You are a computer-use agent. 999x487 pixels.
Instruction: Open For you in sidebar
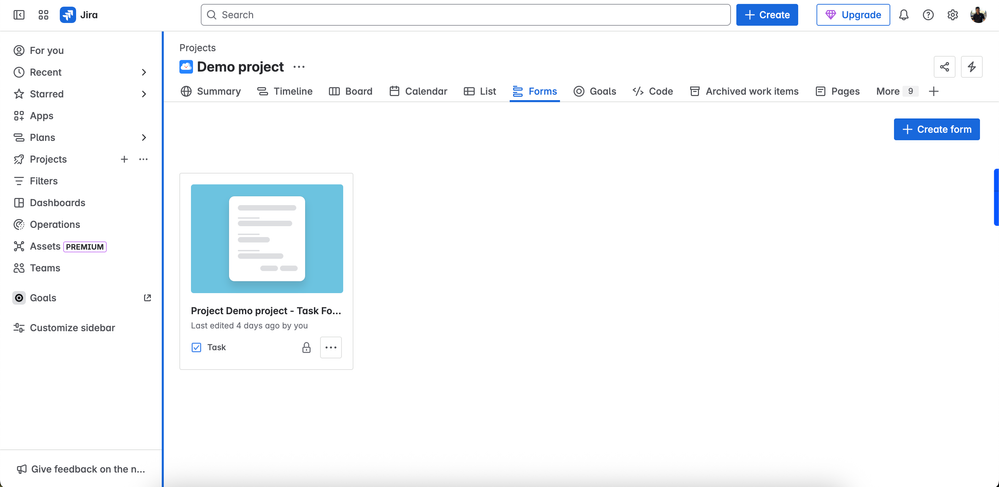pyautogui.click(x=81, y=50)
